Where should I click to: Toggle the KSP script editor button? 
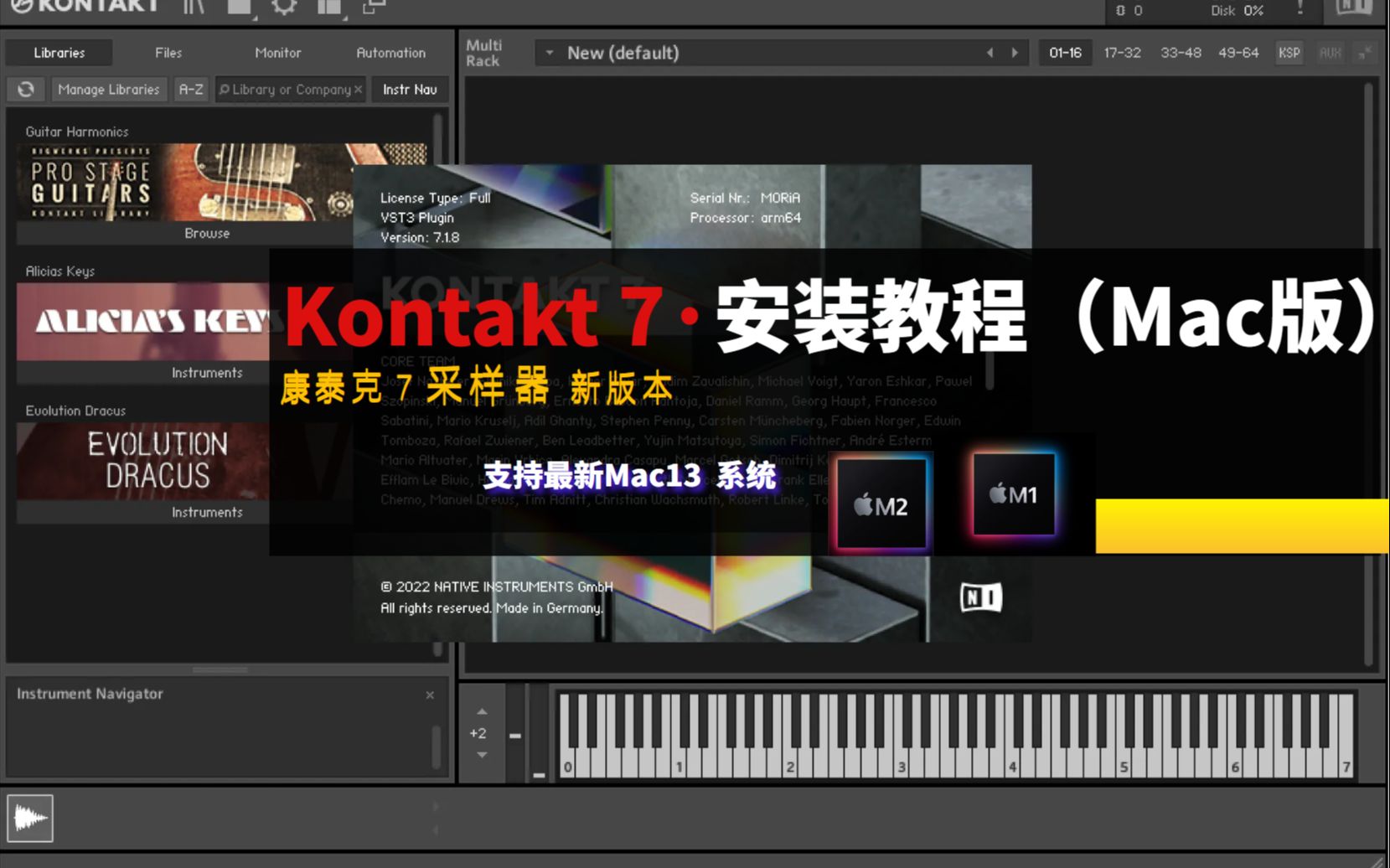pos(1289,53)
